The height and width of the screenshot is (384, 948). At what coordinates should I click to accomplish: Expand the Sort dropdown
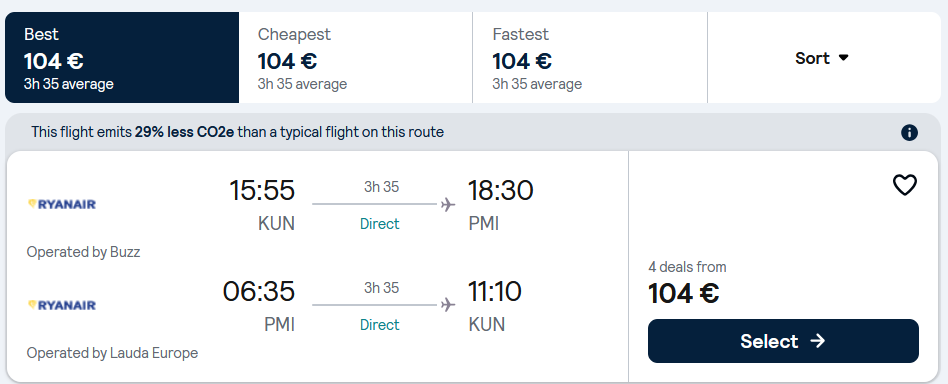[824, 58]
